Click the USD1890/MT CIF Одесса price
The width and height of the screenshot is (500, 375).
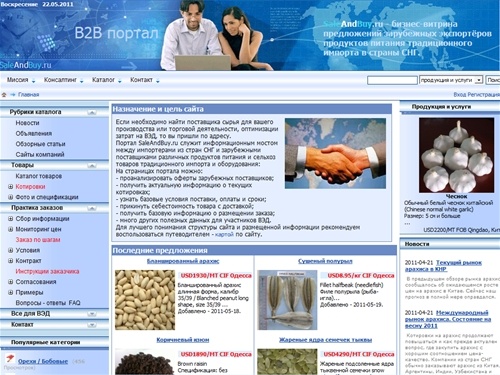216,354
